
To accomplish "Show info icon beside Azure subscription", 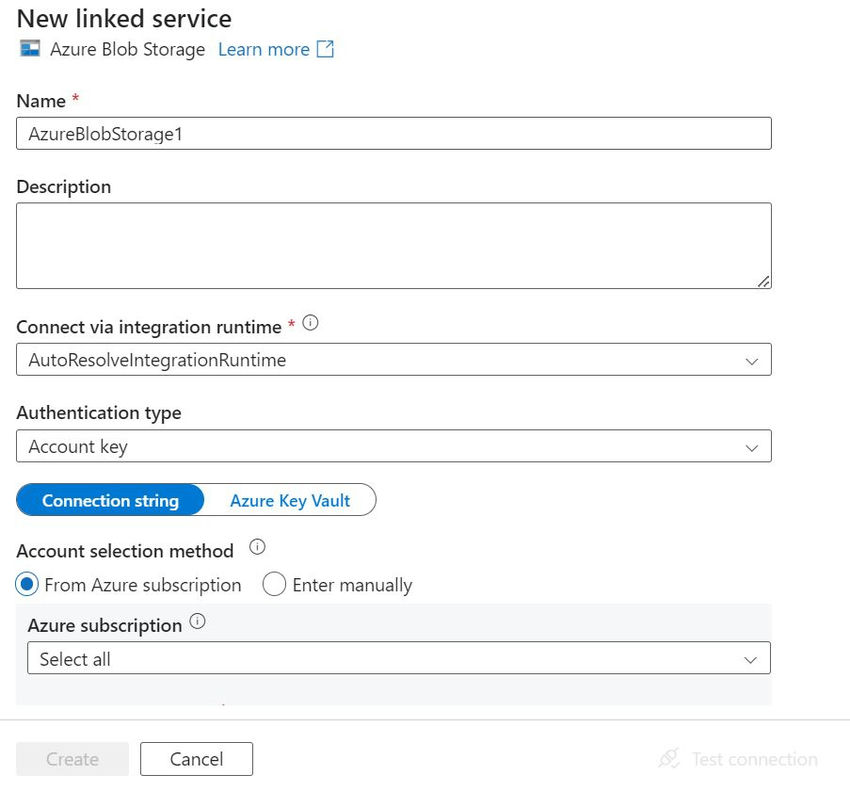I will 197,621.
